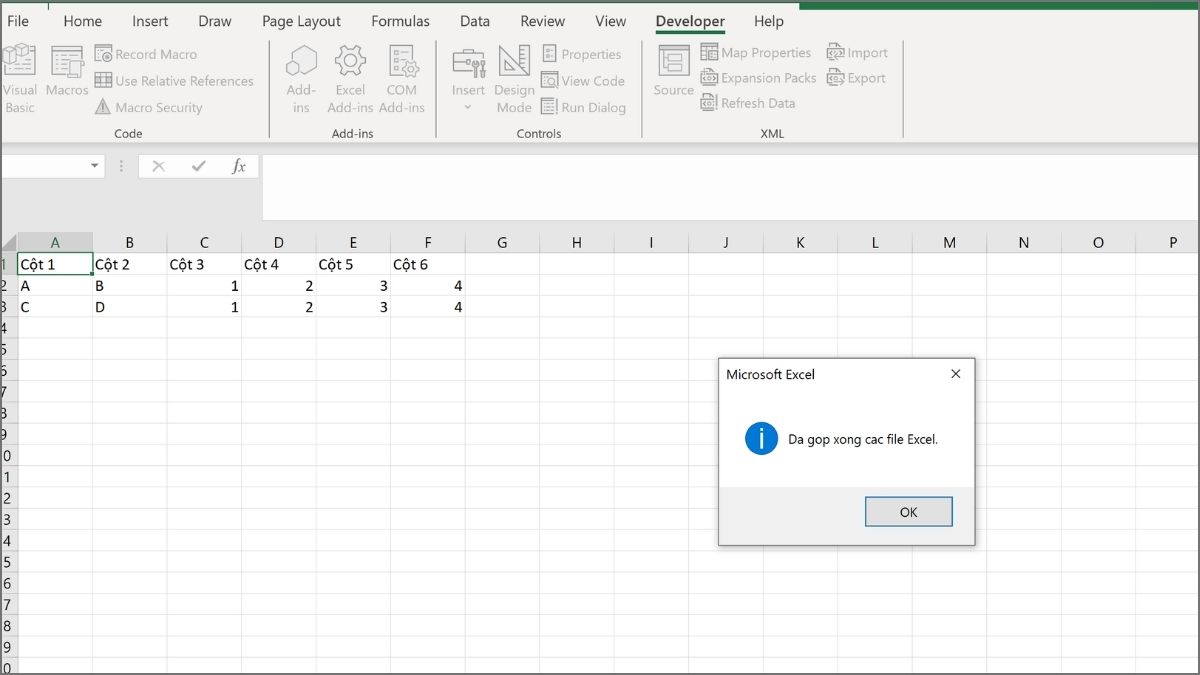Select the cell containing Cột 5

click(x=353, y=264)
